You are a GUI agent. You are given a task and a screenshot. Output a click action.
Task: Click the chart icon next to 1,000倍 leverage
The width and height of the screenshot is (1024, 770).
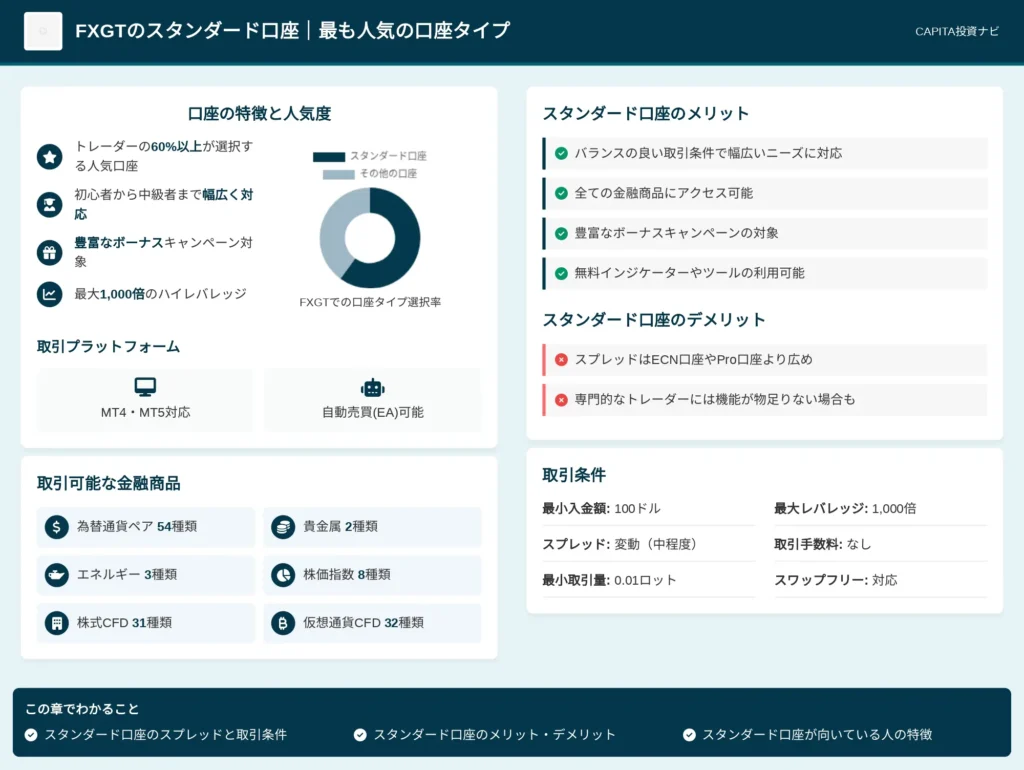pyautogui.click(x=49, y=294)
